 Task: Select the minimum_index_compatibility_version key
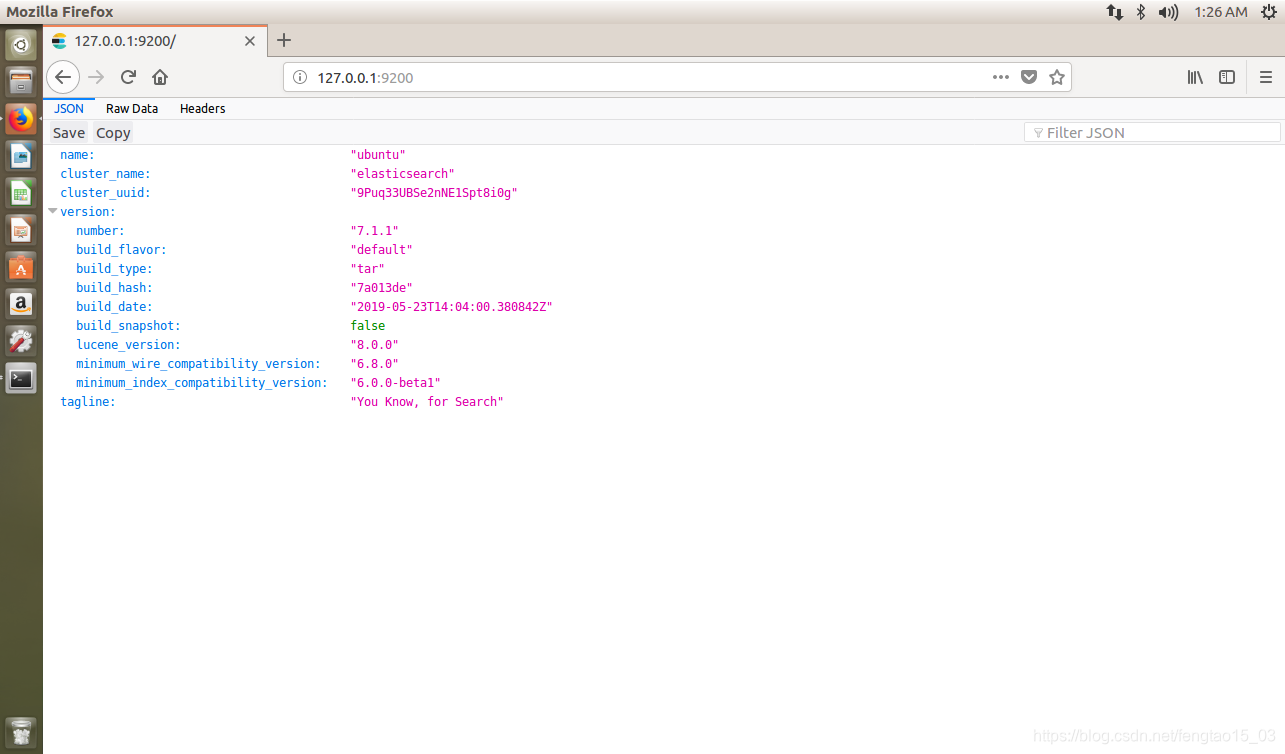tap(201, 383)
